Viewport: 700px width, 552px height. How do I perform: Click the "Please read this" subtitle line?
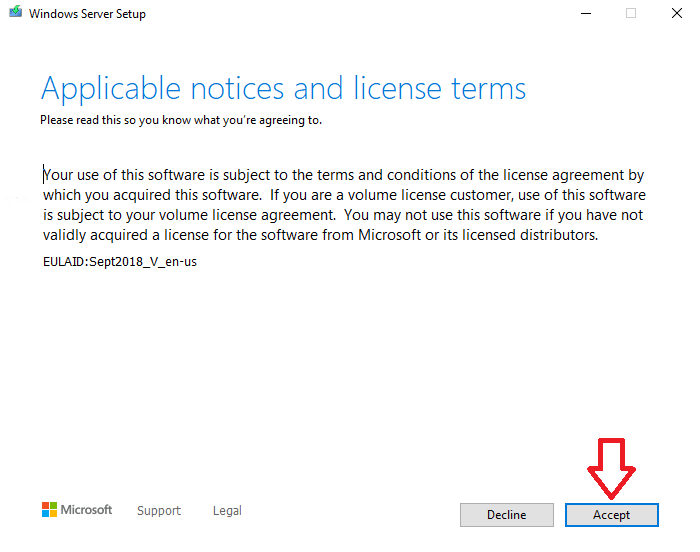point(180,120)
